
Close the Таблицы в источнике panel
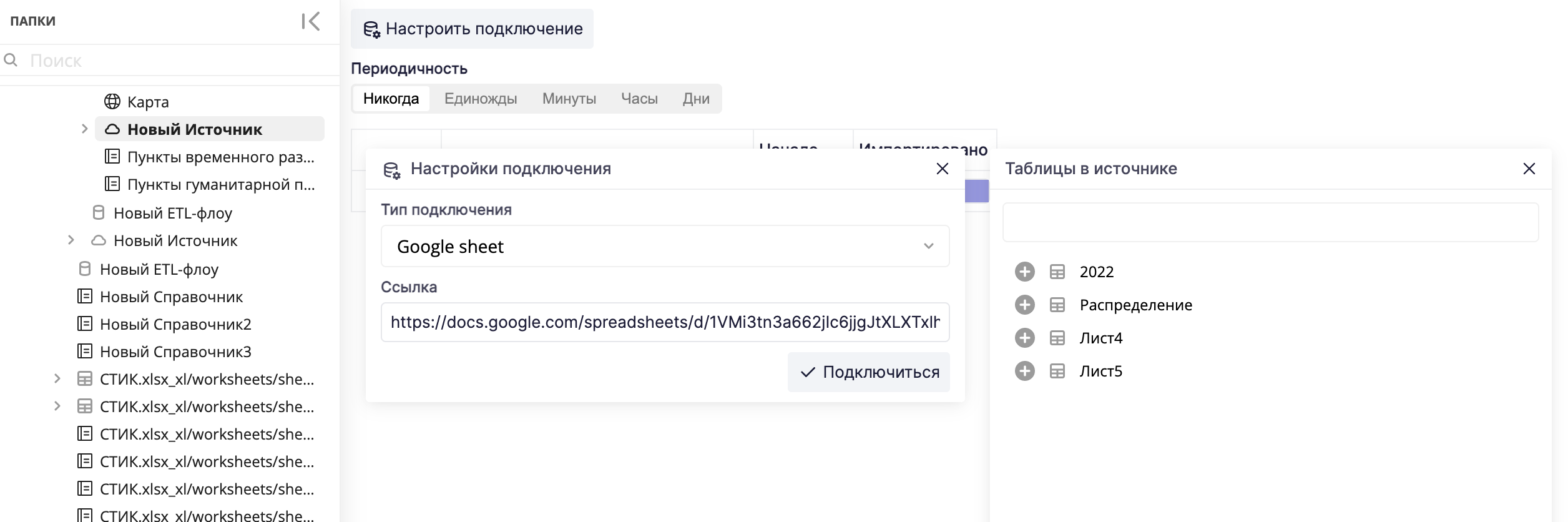[x=1529, y=169]
